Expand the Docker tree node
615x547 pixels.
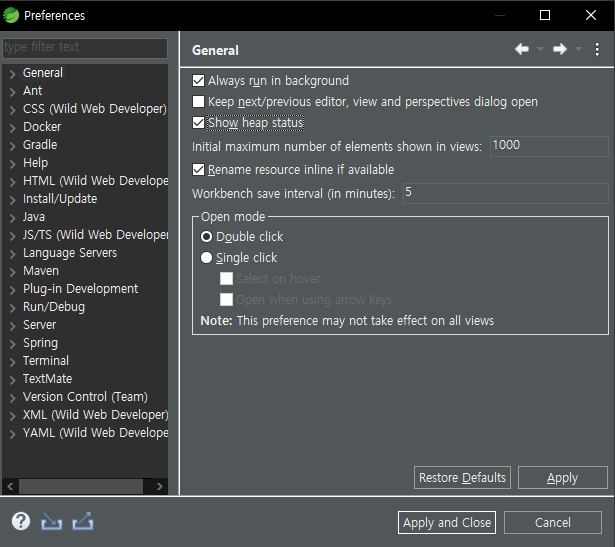[13, 128]
